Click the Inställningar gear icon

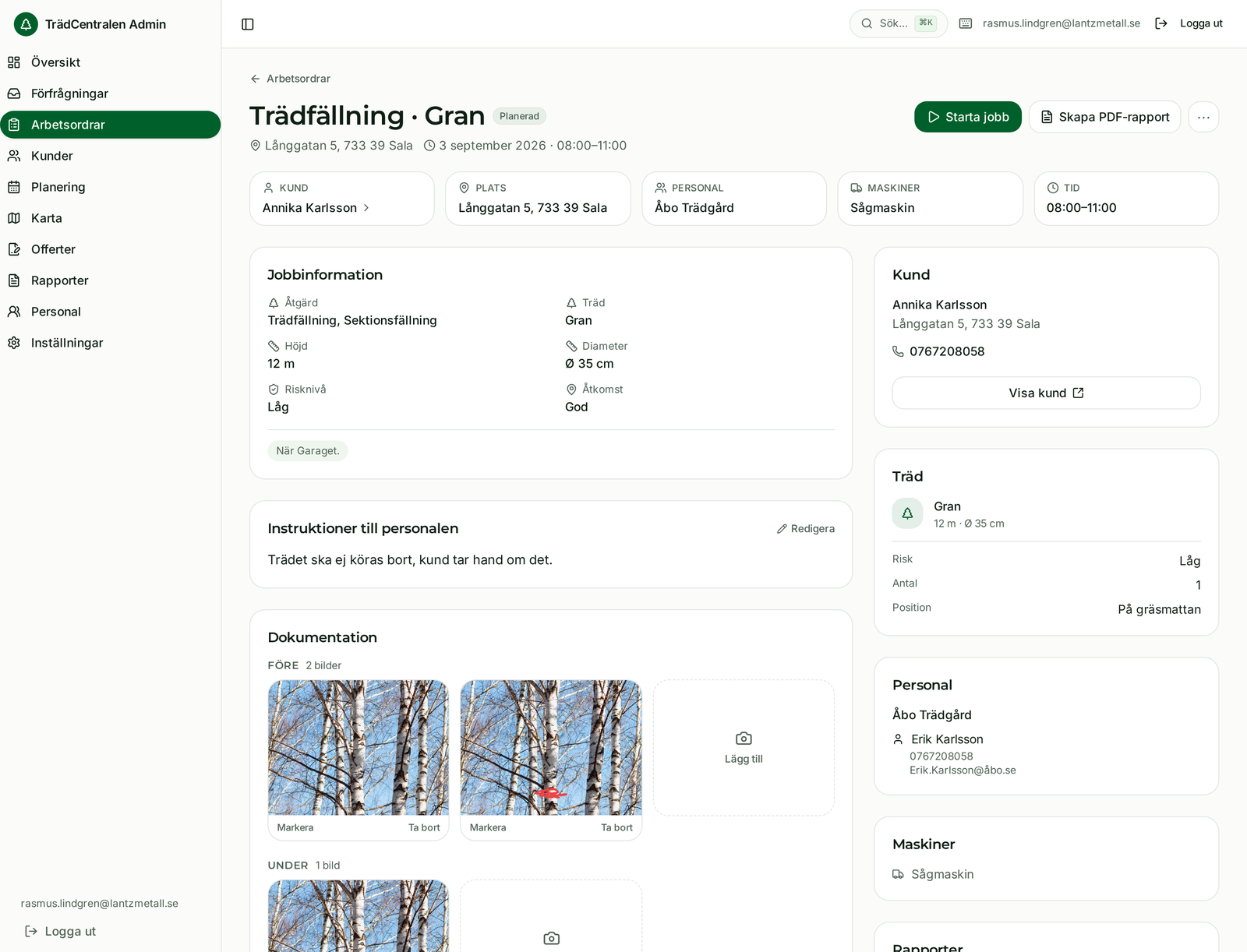[x=14, y=343]
